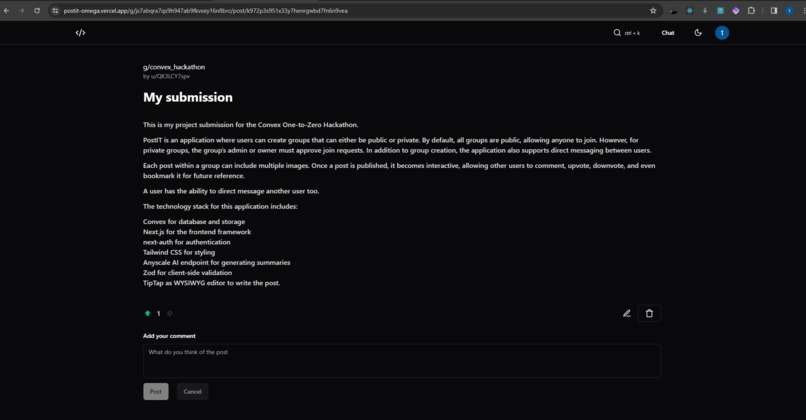Viewport: 806px width, 420px height.
Task: Open Chrome's three-dot menu
Action: pyautogui.click(x=803, y=10)
